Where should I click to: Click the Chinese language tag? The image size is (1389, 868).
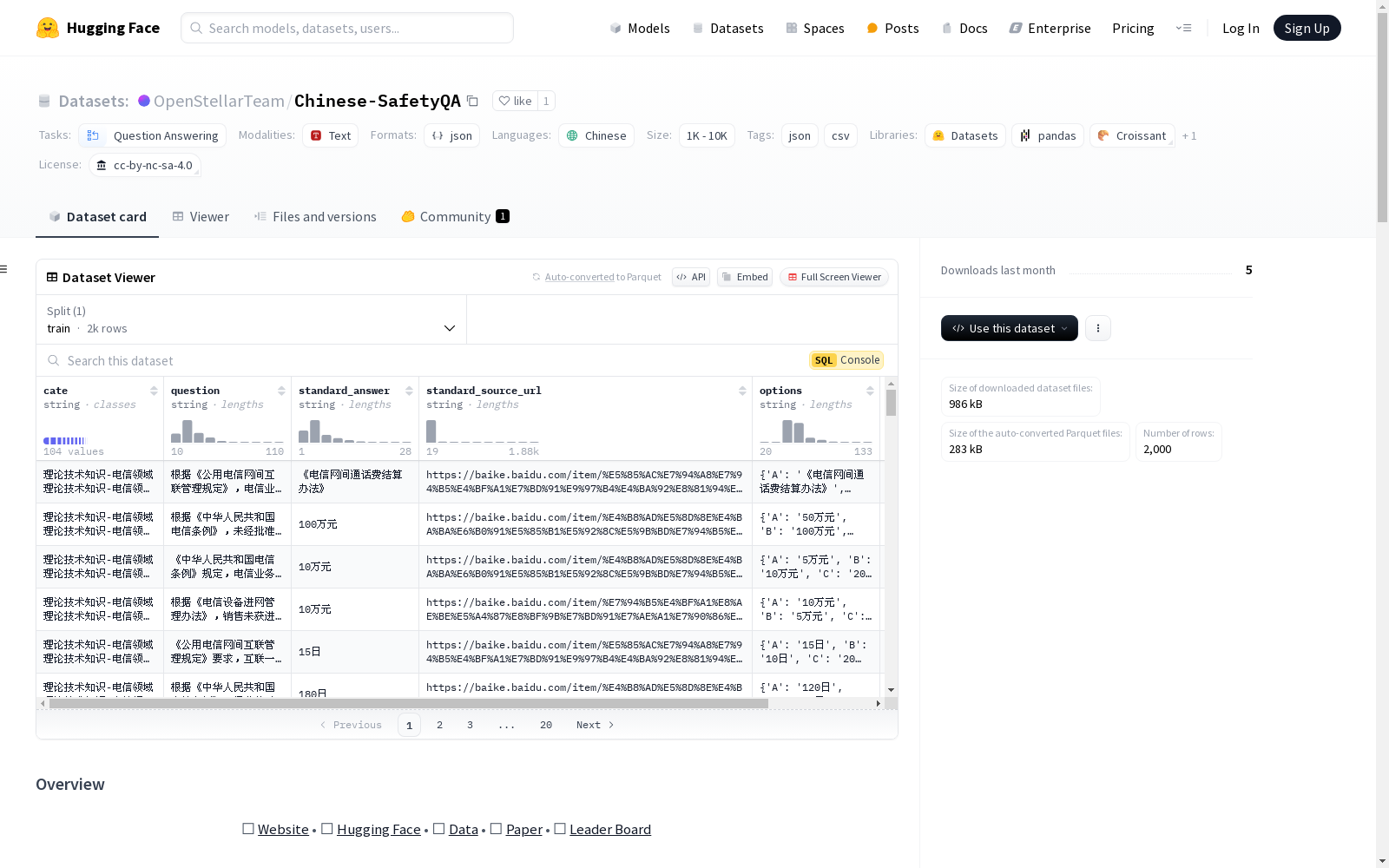point(596,135)
